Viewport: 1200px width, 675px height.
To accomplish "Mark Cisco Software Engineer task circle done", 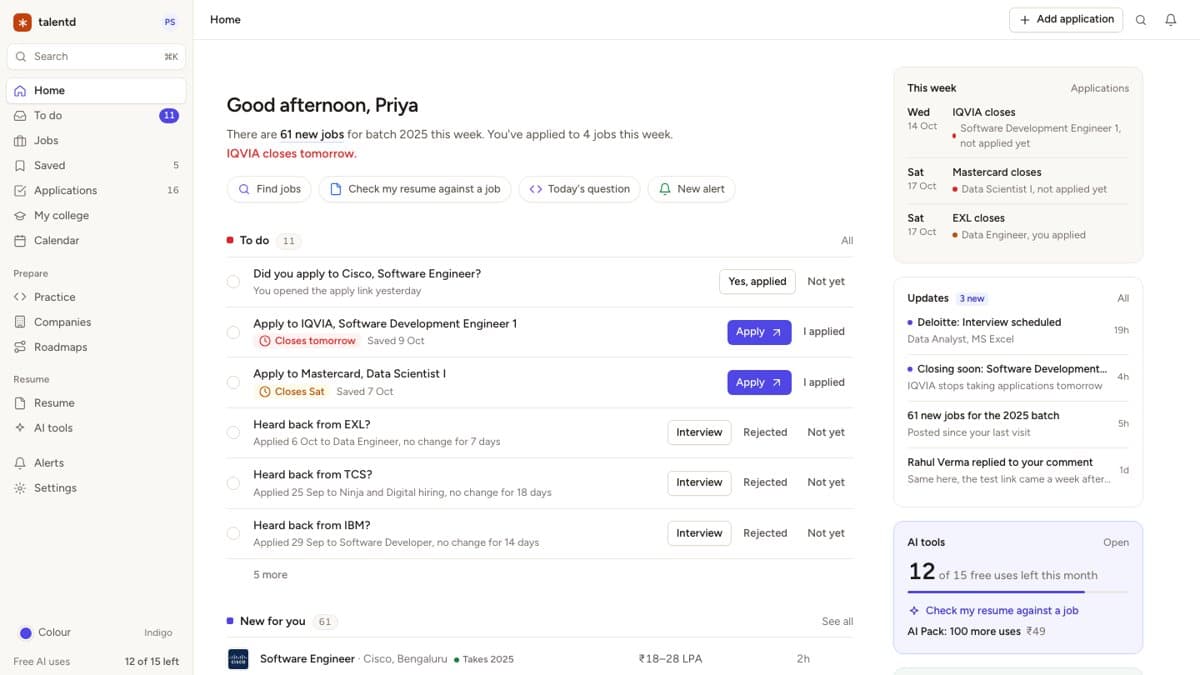I will [x=233, y=282].
